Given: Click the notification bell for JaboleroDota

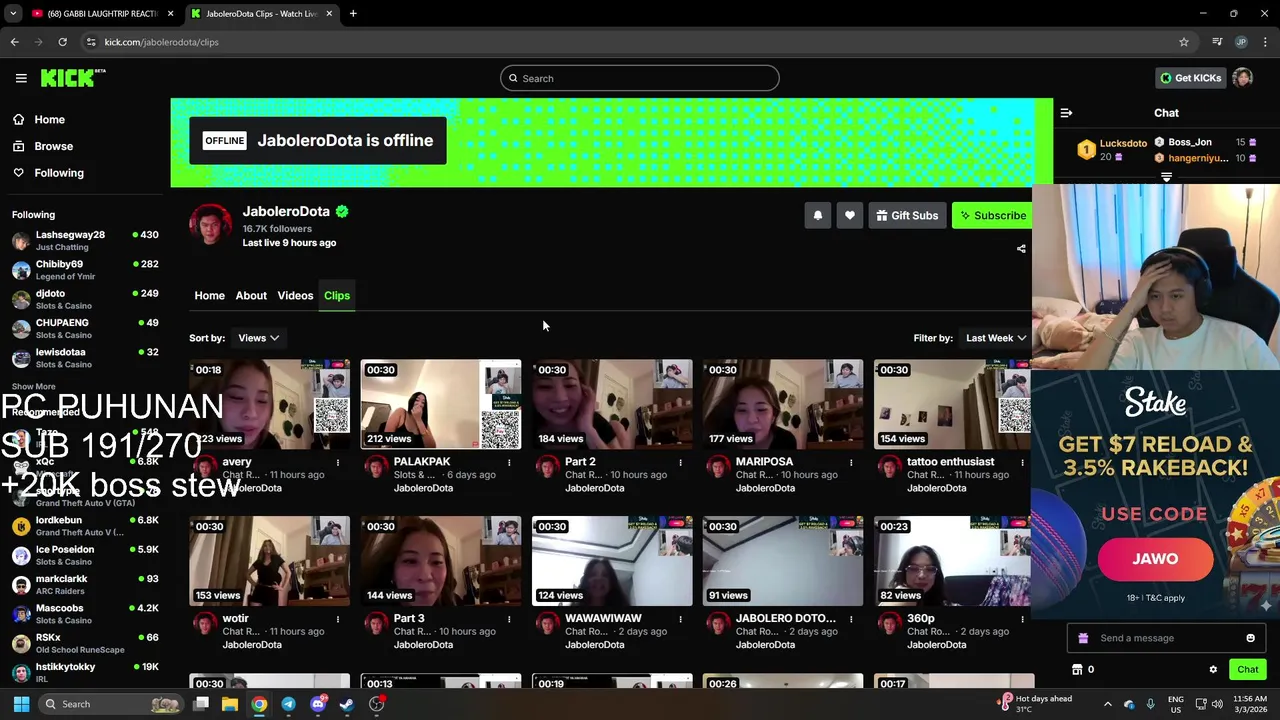Looking at the screenshot, I should [x=817, y=215].
